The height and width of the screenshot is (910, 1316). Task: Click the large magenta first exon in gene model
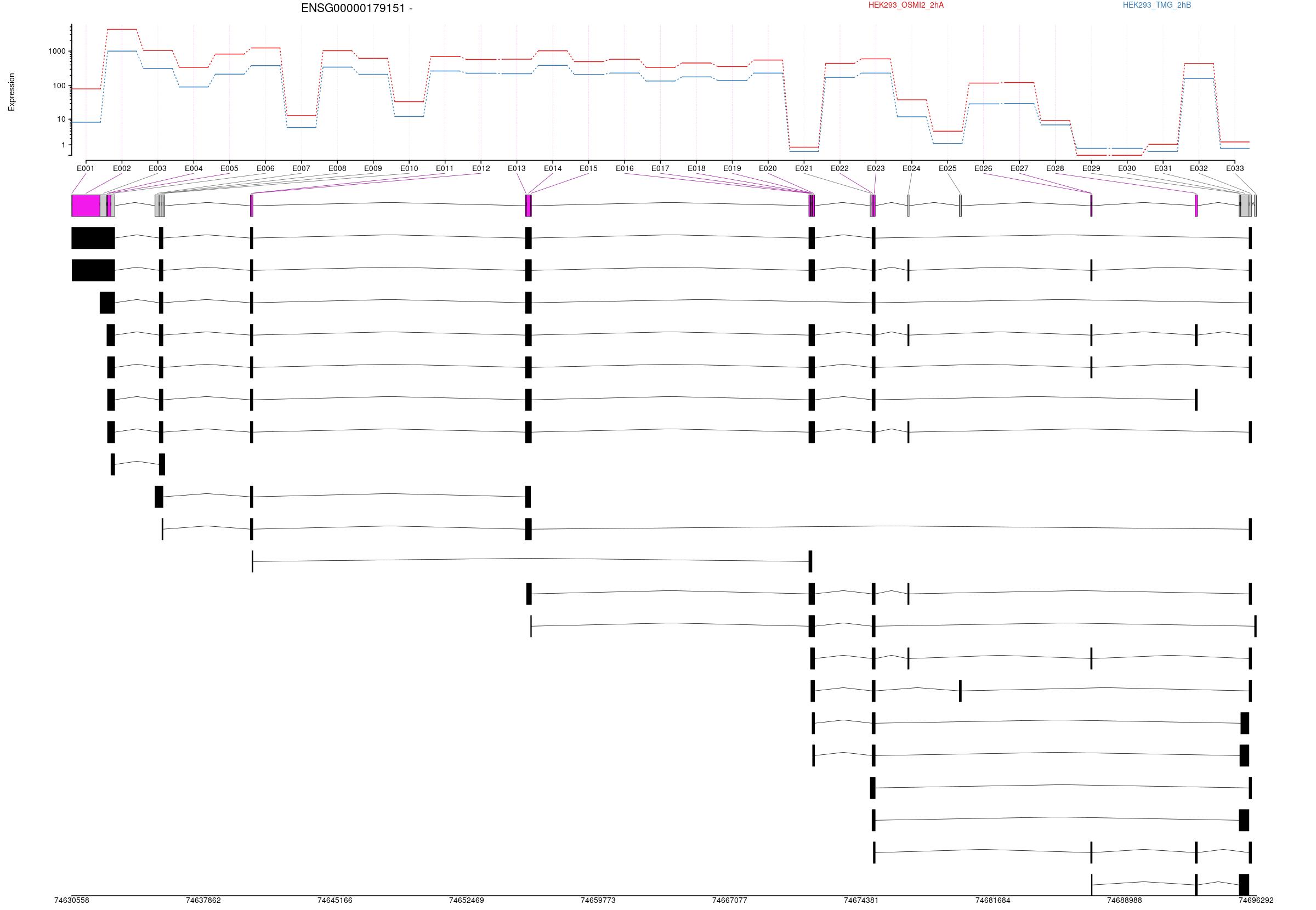click(86, 206)
